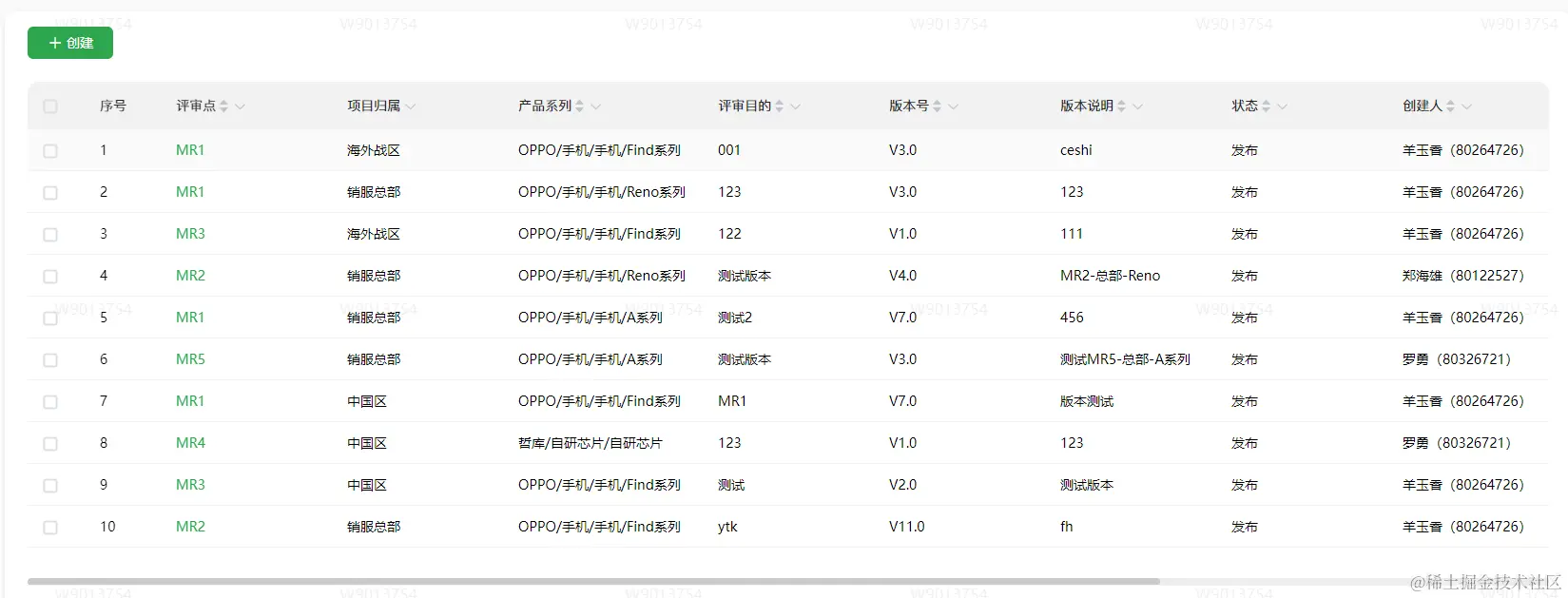Viewport: 1568px width, 598px height.
Task: Open the MR1 link in row 1
Action: point(190,150)
